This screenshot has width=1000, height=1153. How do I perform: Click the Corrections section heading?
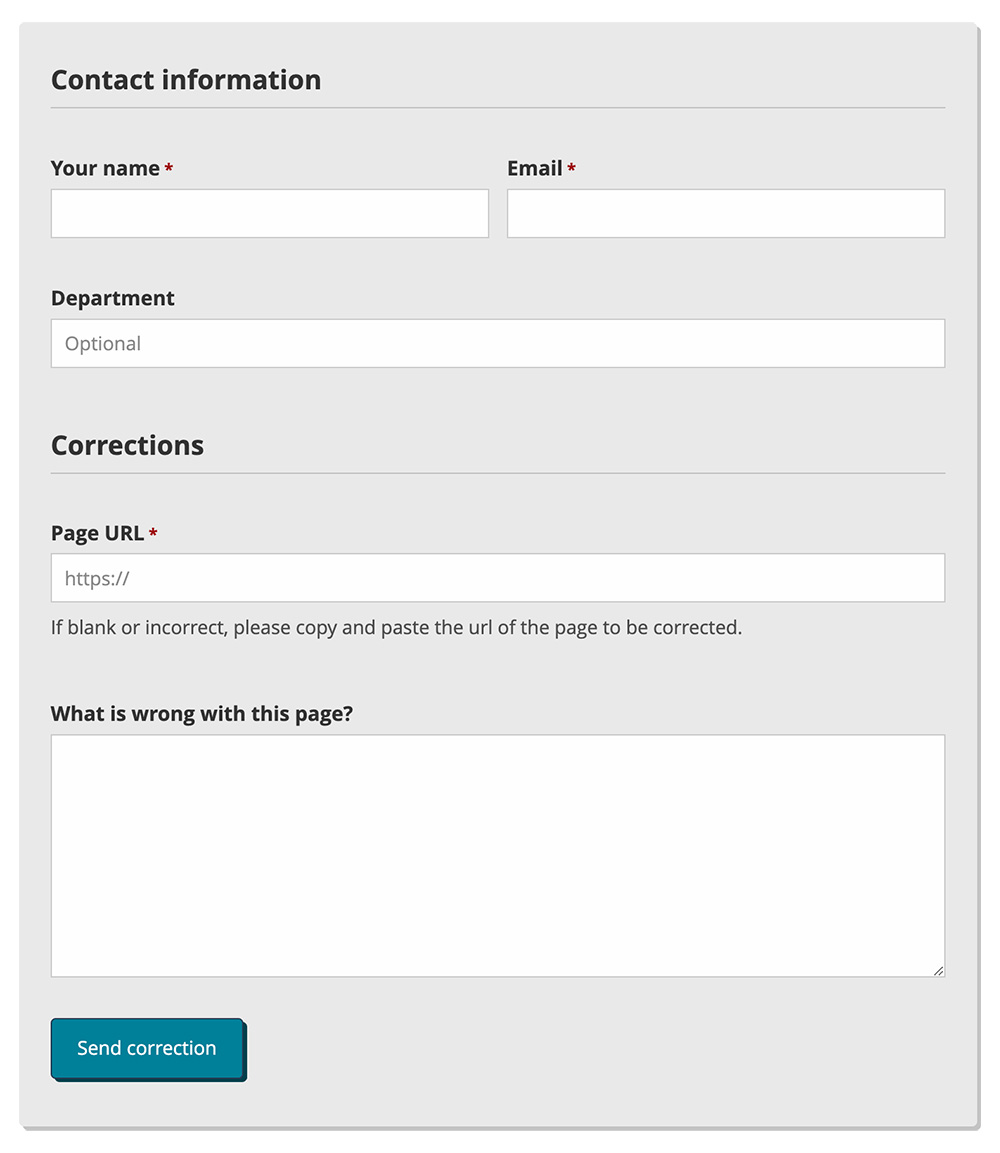127,446
